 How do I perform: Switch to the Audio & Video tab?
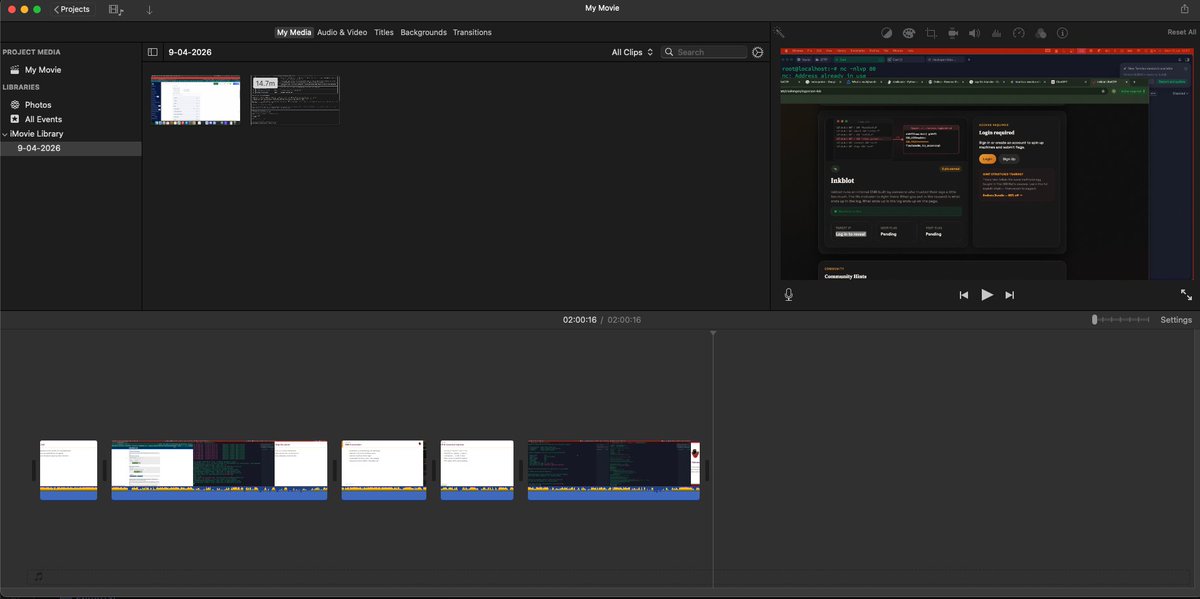click(x=342, y=32)
